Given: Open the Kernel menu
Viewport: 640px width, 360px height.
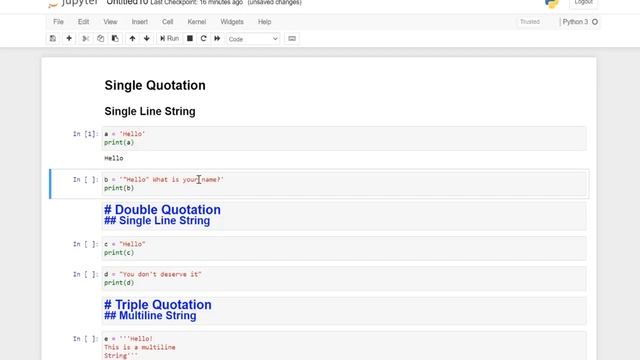Looking at the screenshot, I should coord(197,22).
